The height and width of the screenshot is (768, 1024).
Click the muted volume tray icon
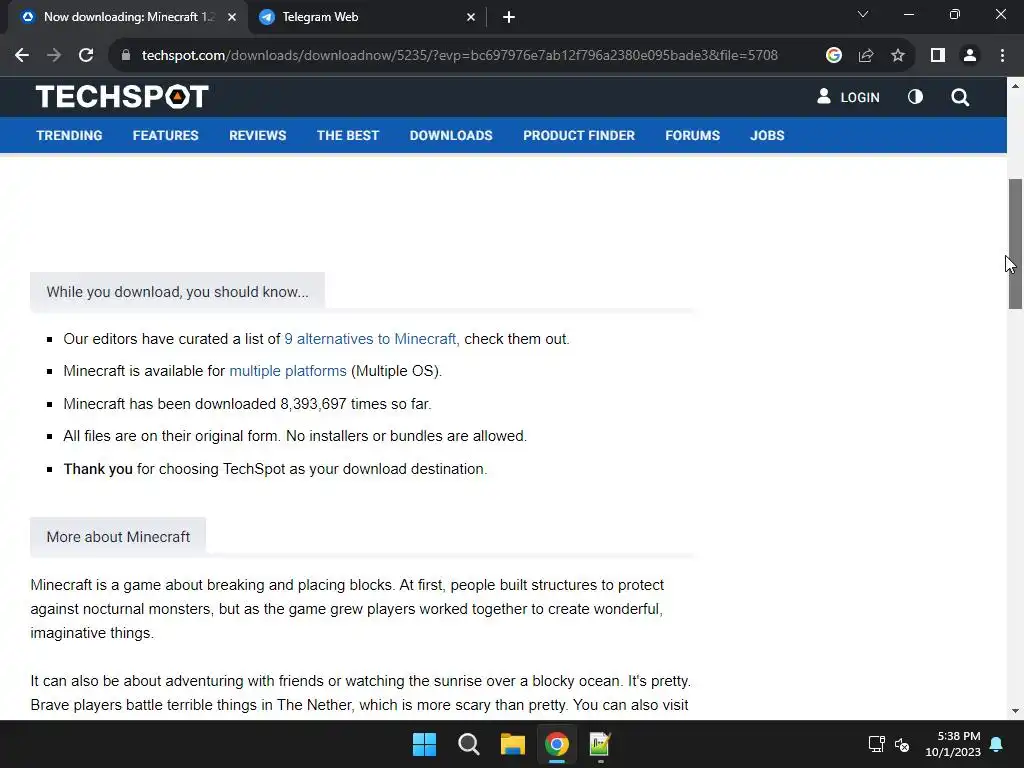pos(902,744)
